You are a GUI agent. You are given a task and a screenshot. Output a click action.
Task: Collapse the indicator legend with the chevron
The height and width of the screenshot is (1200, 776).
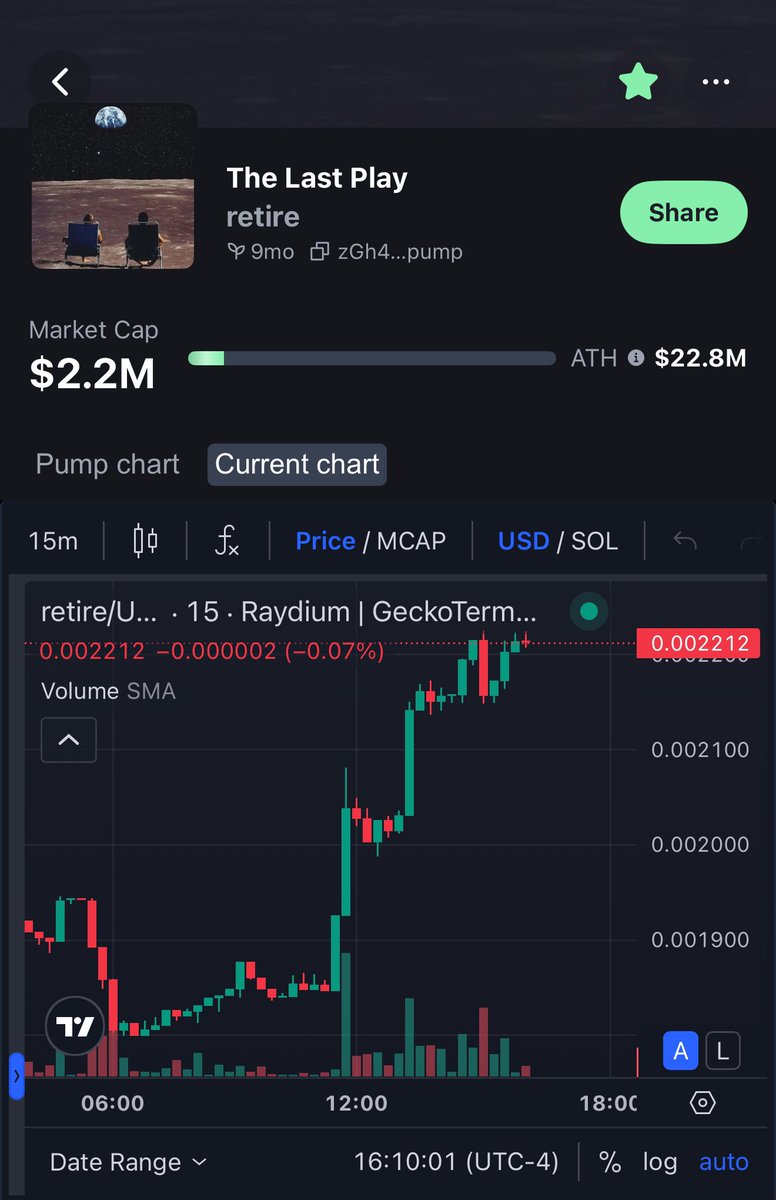tap(69, 740)
